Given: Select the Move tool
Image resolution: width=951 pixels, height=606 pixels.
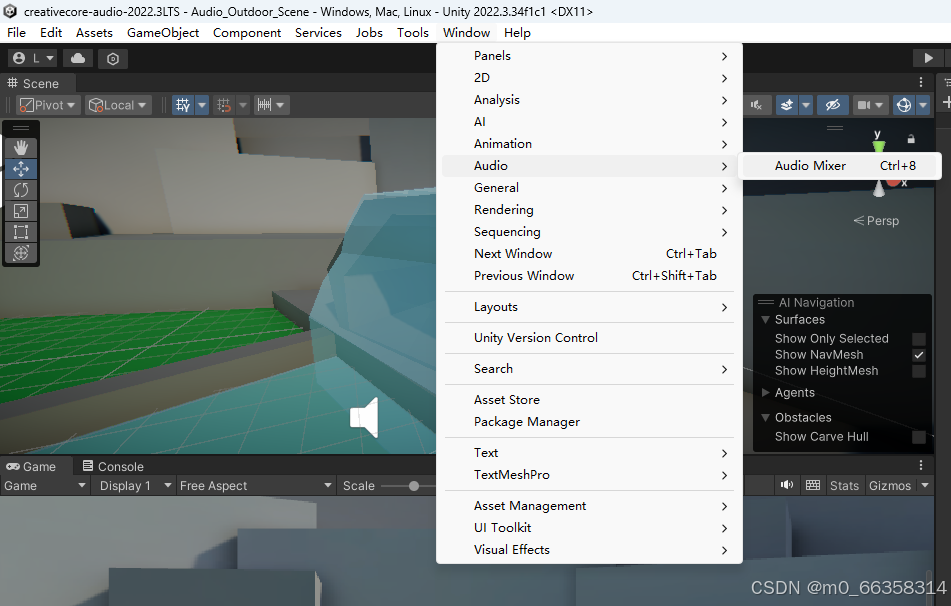Looking at the screenshot, I should pyautogui.click(x=21, y=169).
